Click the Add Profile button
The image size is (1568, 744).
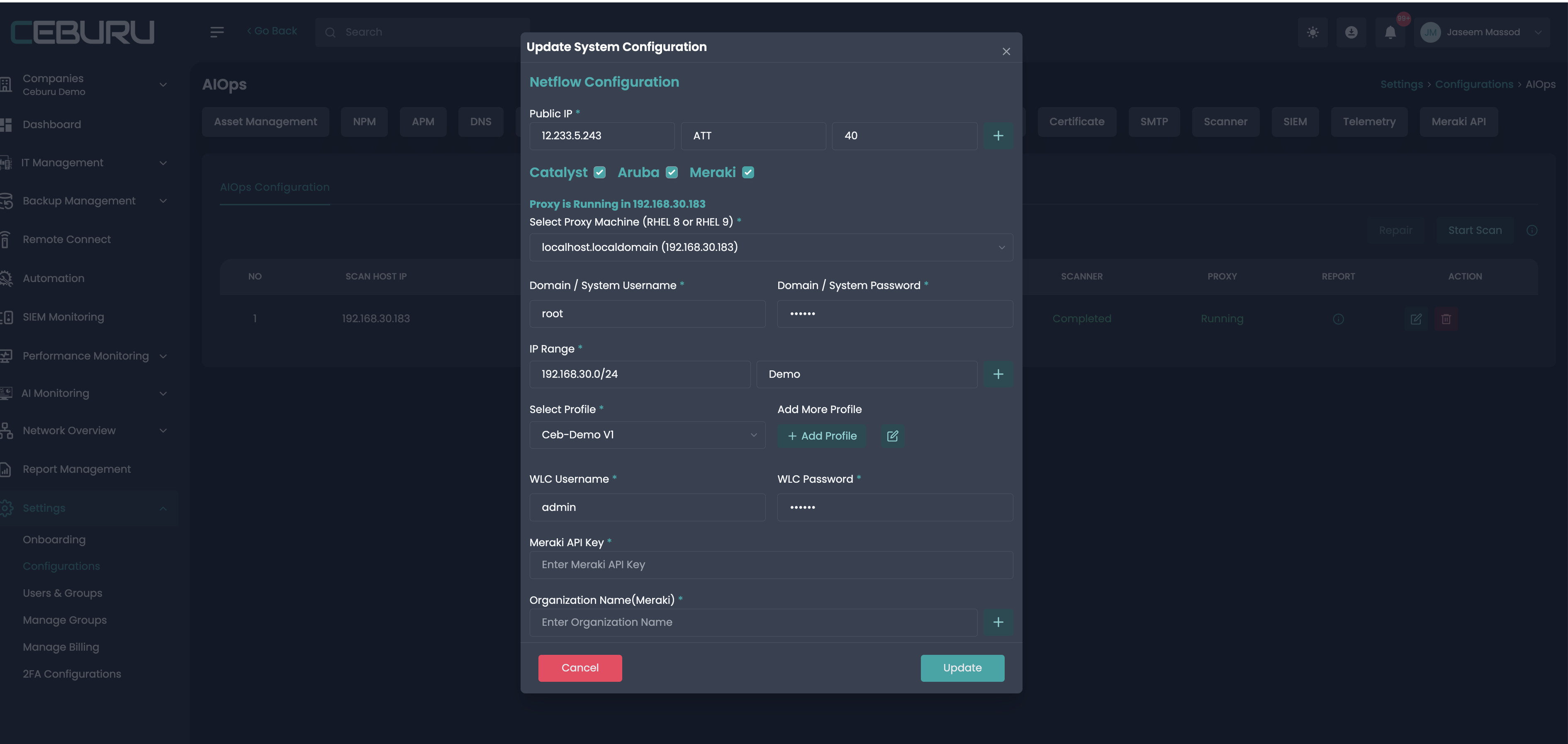point(822,435)
